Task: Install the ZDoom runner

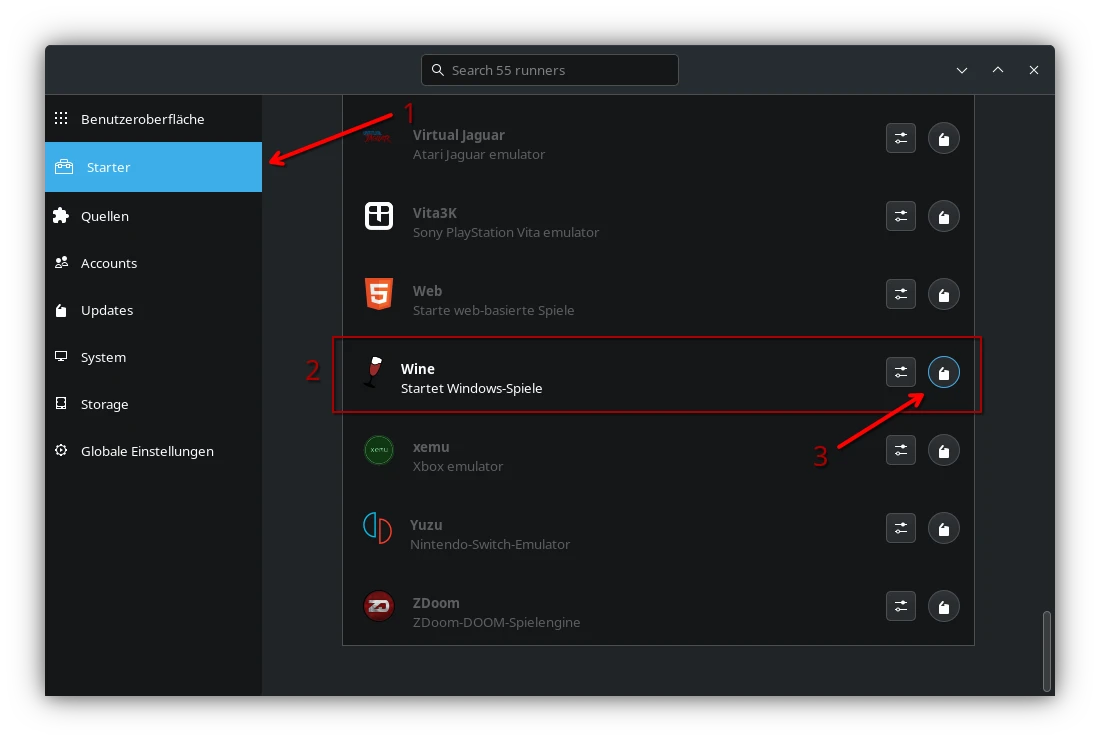Action: [944, 606]
